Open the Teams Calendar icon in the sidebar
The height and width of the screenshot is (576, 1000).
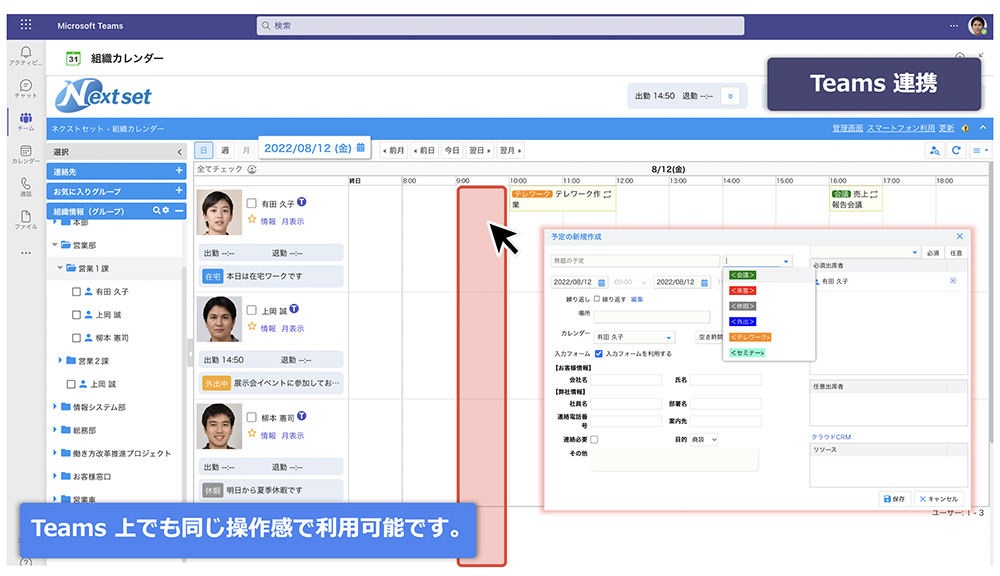[x=26, y=154]
